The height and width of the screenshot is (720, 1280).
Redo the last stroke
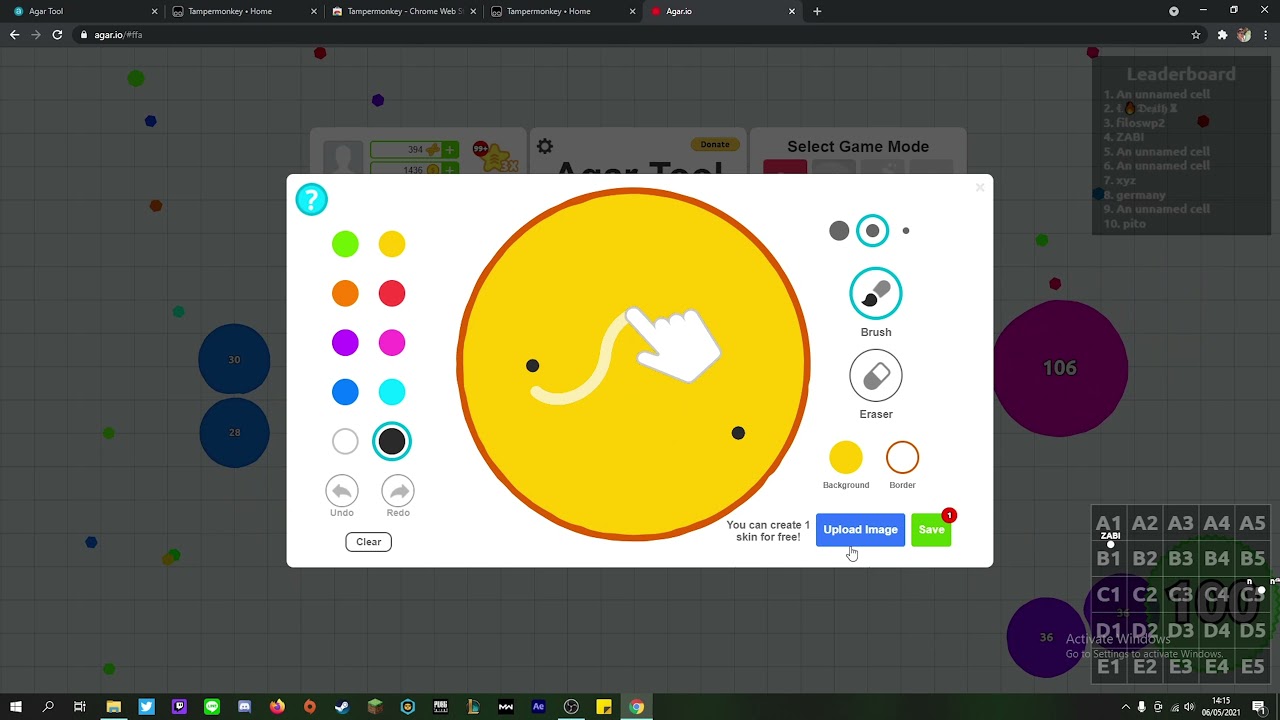398,491
